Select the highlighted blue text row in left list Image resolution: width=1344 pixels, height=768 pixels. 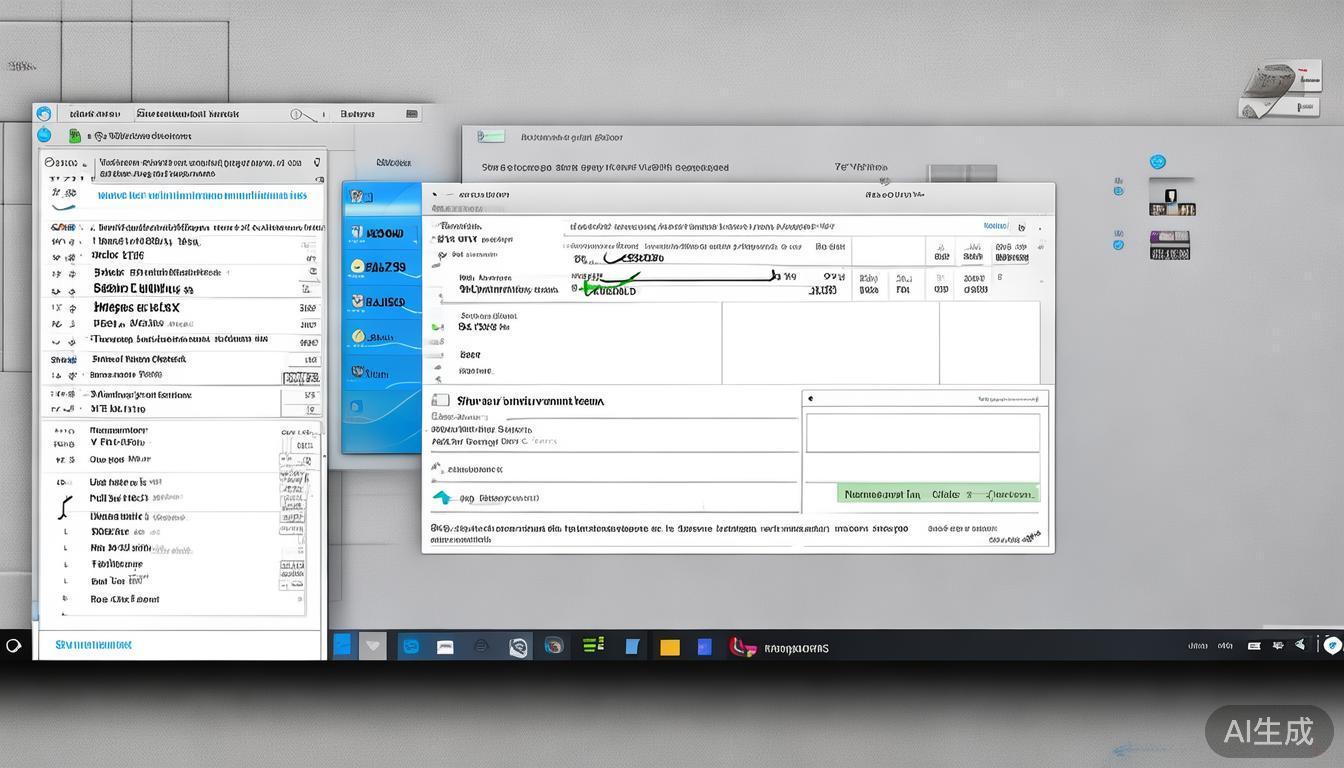point(201,196)
